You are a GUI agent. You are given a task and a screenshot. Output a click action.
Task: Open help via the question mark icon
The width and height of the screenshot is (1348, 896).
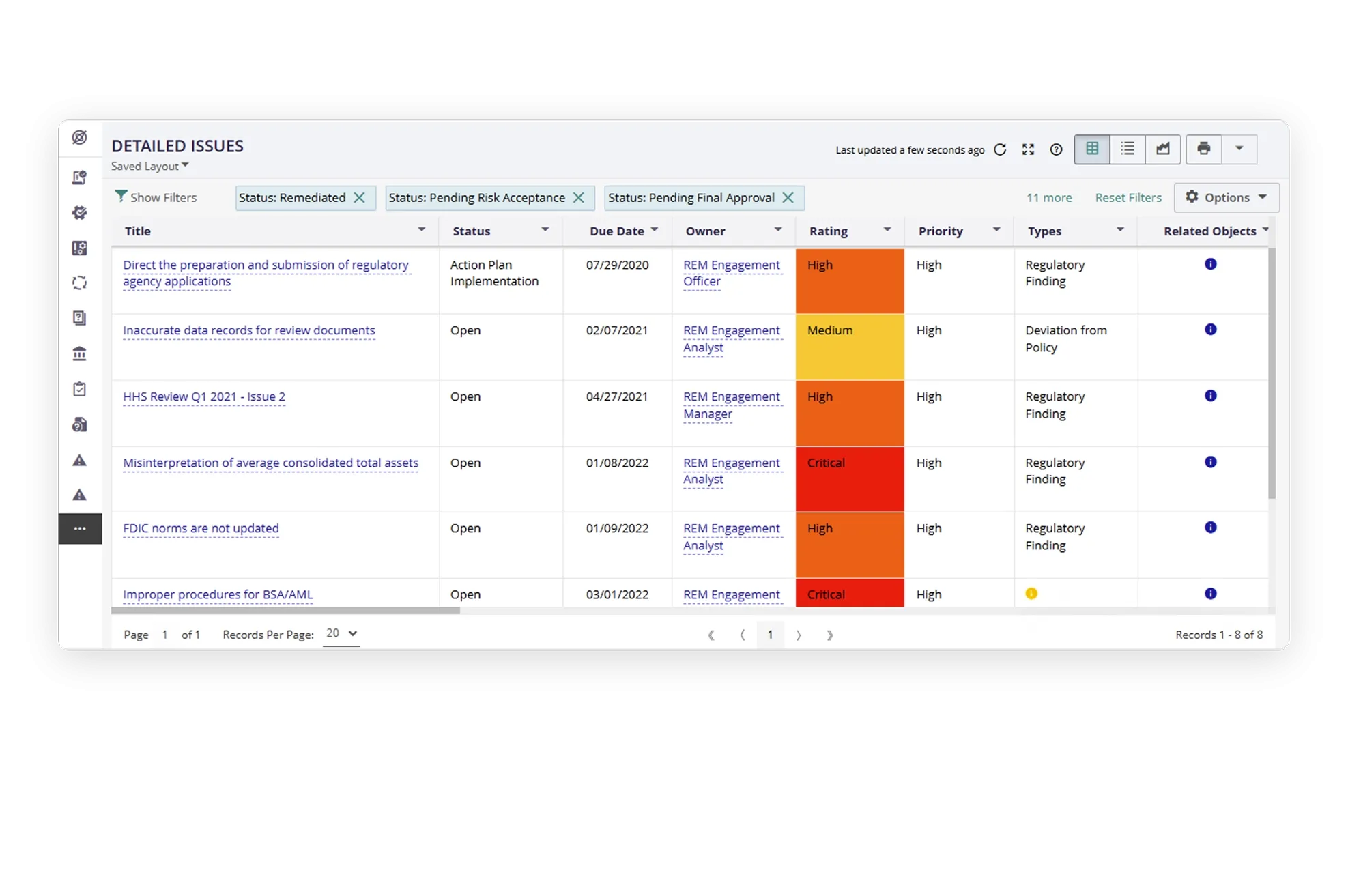1056,149
